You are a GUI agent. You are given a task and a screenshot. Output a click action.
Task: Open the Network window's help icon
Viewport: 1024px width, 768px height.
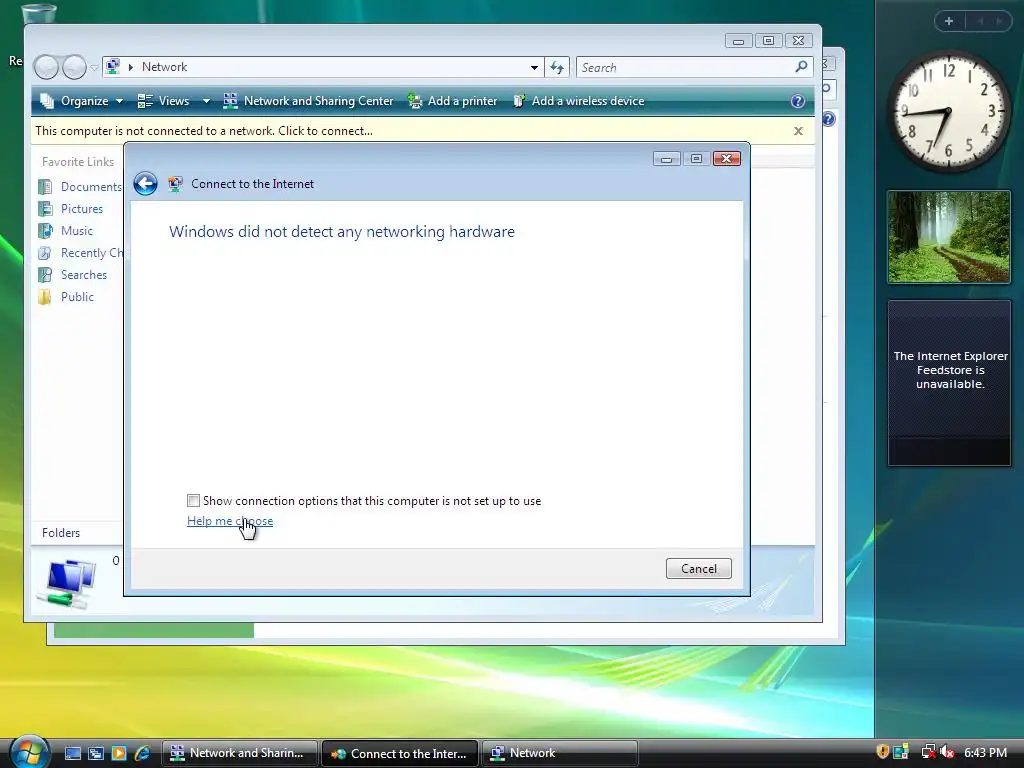797,101
